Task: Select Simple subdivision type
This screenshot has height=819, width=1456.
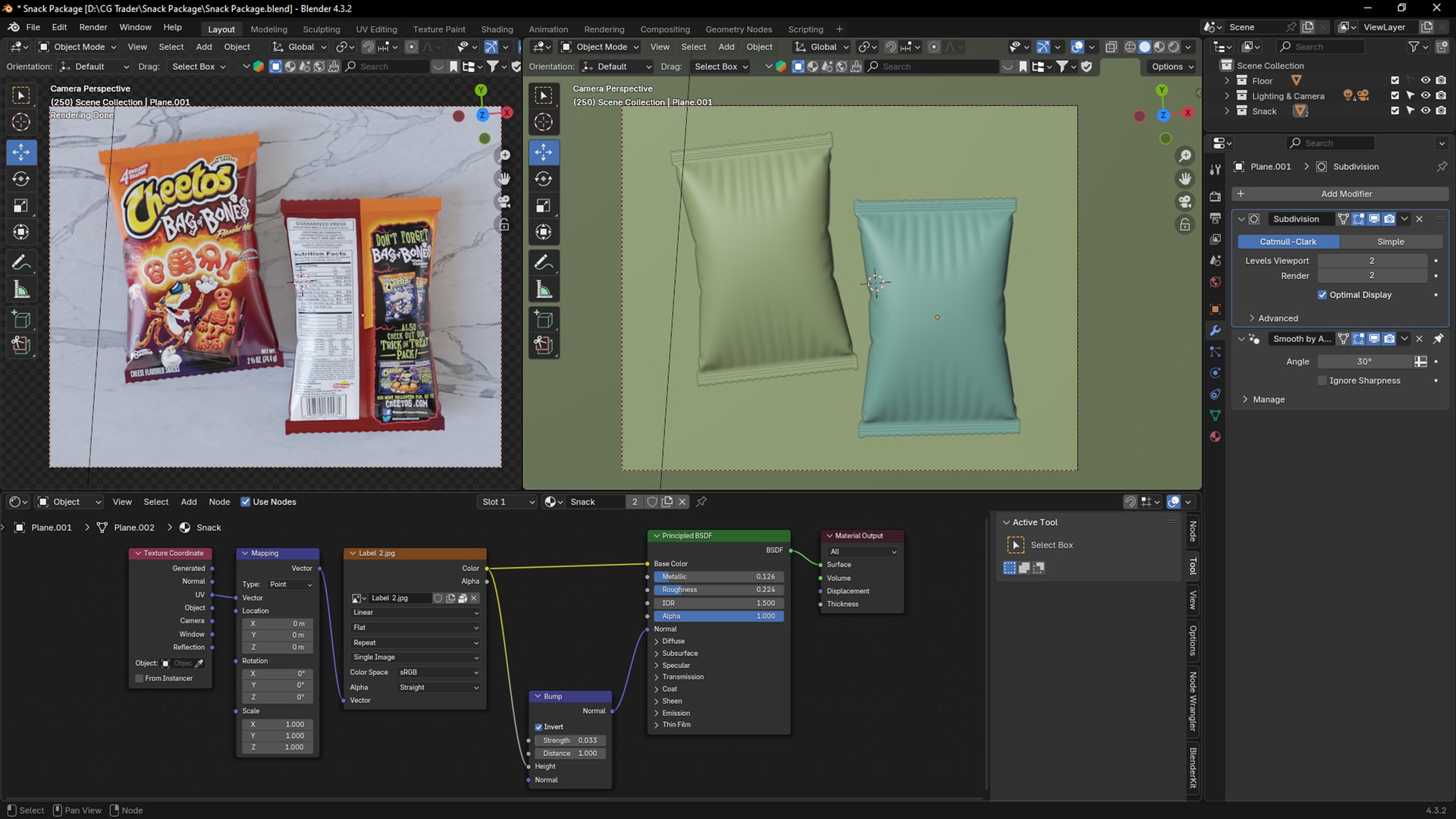Action: pyautogui.click(x=1391, y=242)
